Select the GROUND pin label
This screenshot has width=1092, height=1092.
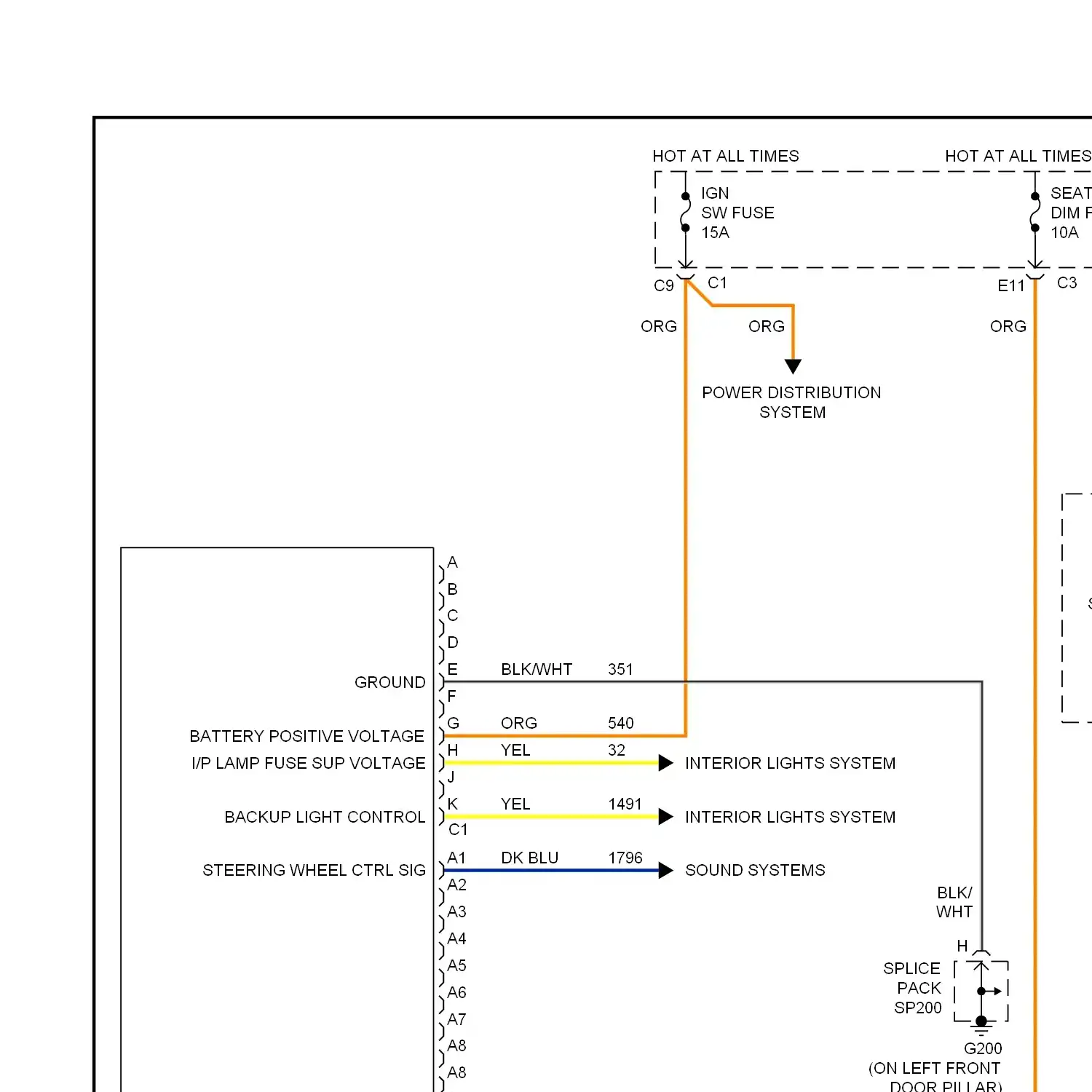click(389, 682)
